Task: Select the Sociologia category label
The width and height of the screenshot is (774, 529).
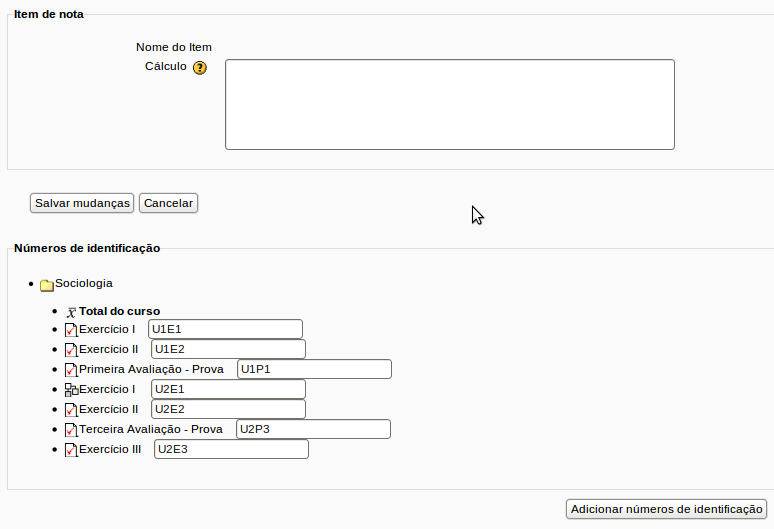Action: [x=84, y=283]
